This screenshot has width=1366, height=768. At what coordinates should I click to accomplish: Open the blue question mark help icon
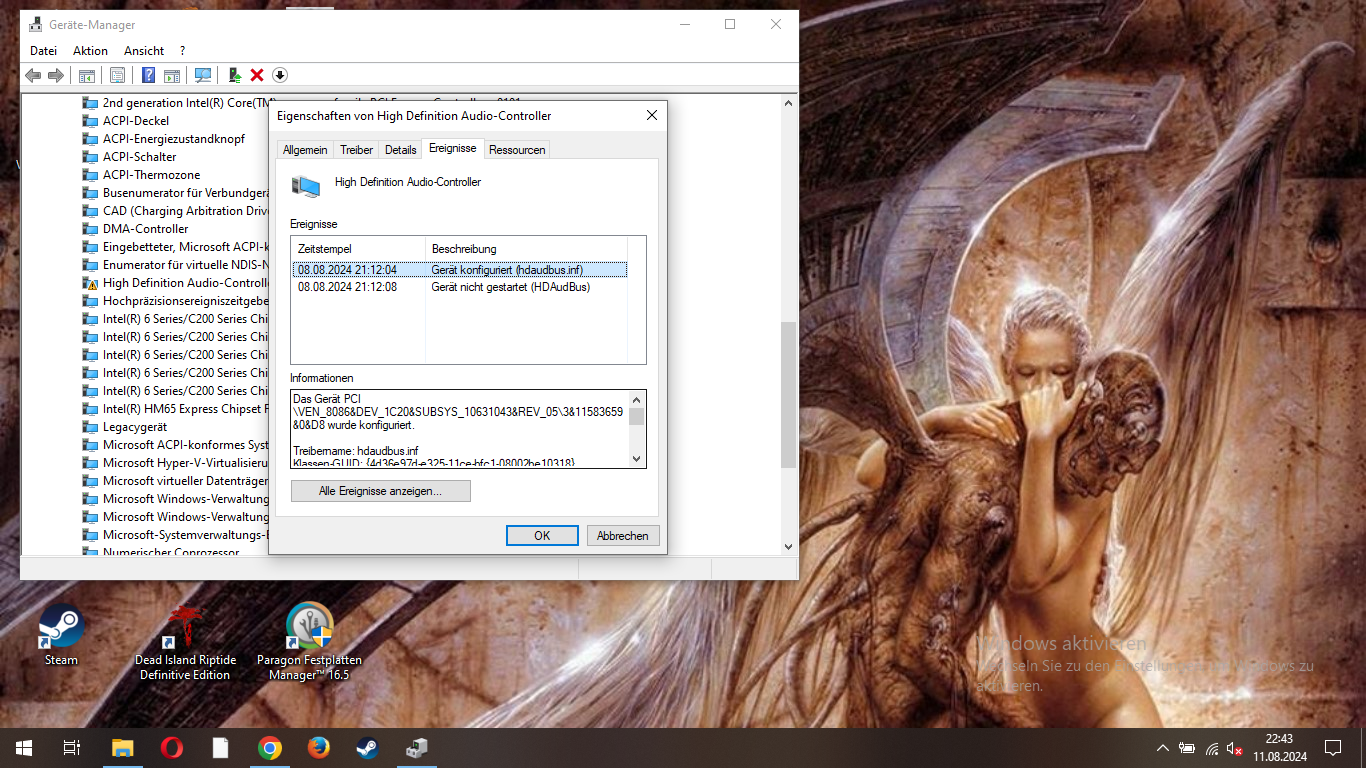click(x=148, y=75)
